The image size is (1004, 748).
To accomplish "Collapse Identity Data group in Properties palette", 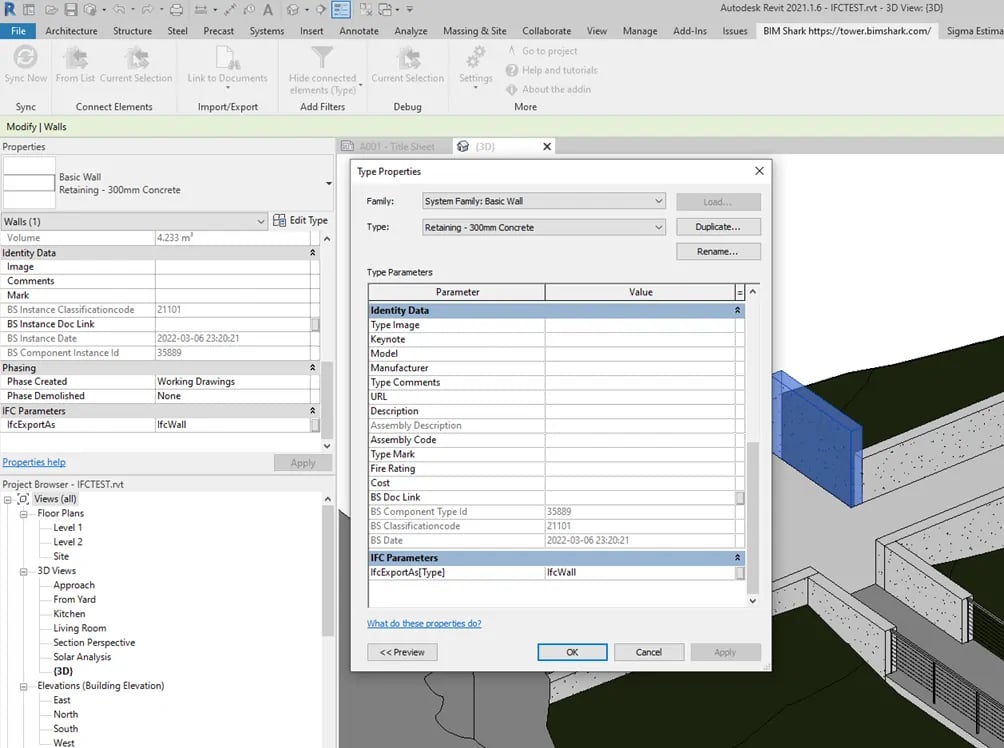I will pyautogui.click(x=312, y=253).
